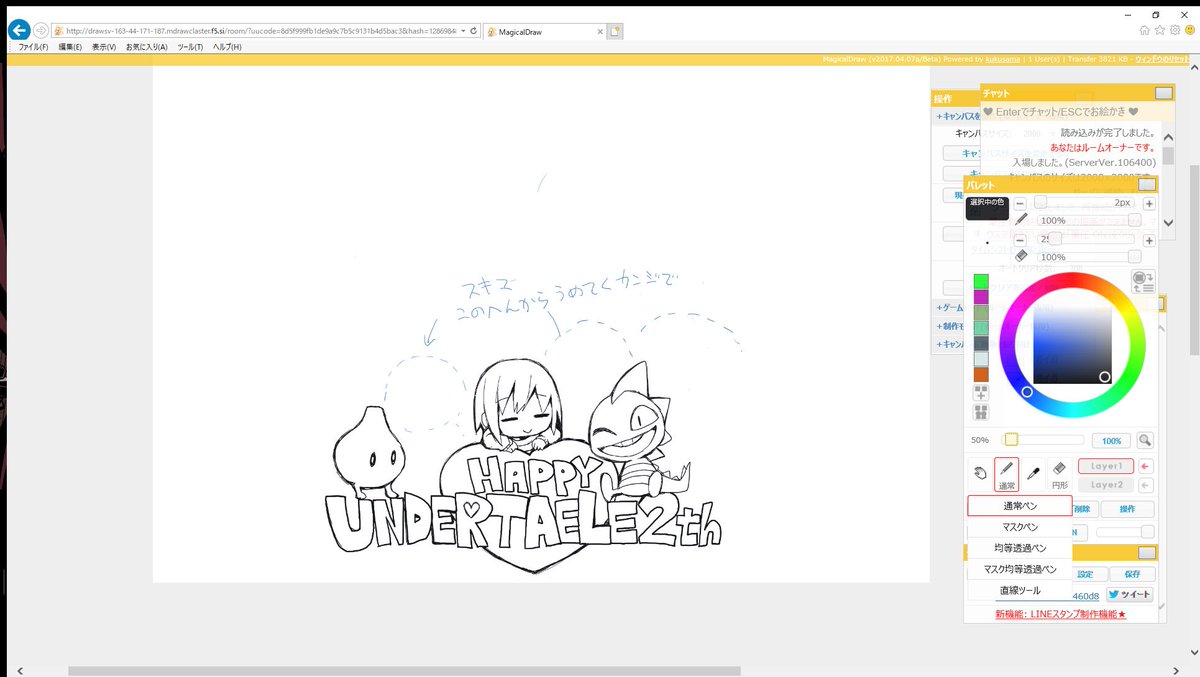This screenshot has width=1200, height=677.
Task: Click the gray arrow beside Layer2
Action: (1146, 485)
